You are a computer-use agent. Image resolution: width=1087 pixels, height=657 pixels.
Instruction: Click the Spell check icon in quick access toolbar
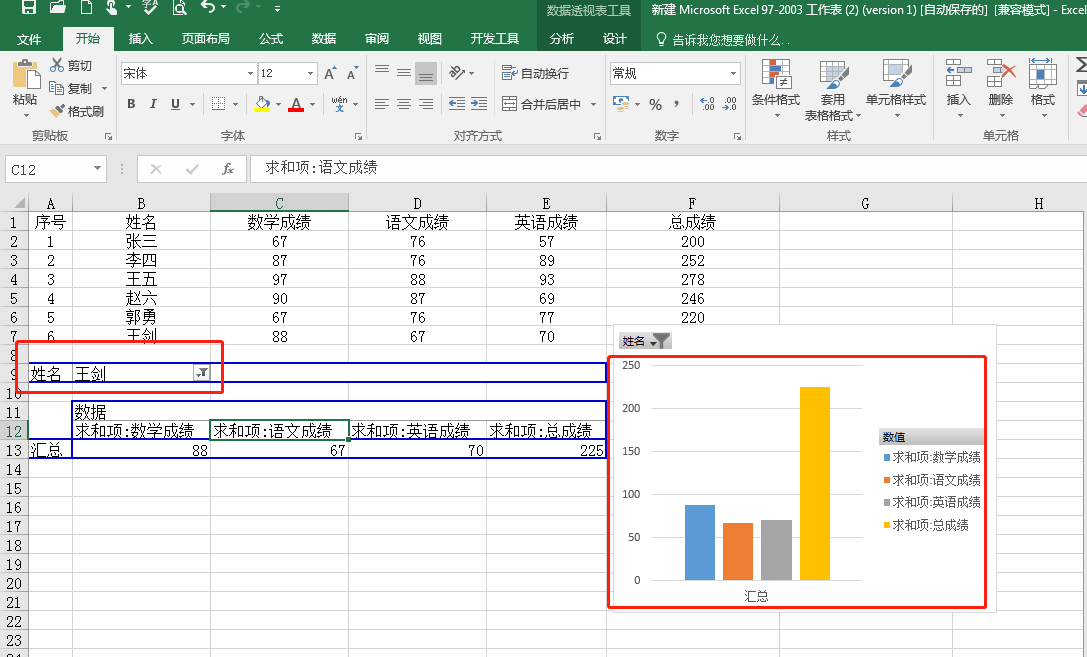tap(150, 8)
